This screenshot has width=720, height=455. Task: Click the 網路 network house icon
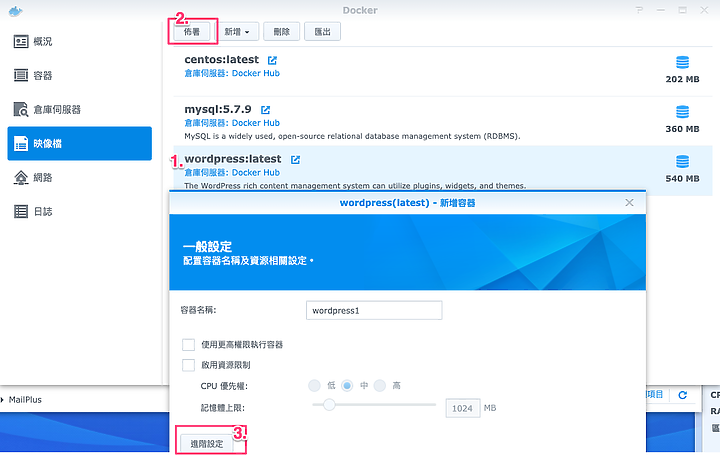click(x=21, y=177)
